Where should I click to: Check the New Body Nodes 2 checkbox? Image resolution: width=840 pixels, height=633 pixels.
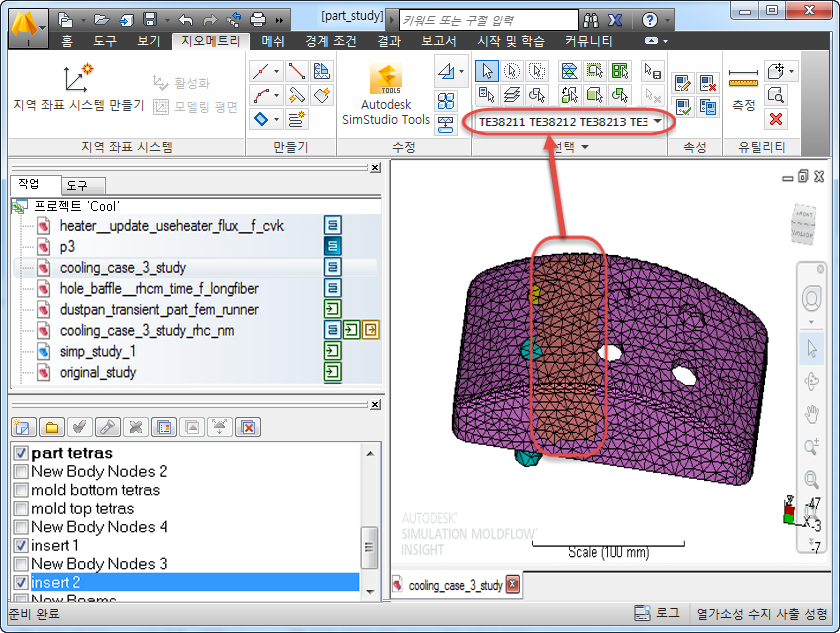[21, 471]
